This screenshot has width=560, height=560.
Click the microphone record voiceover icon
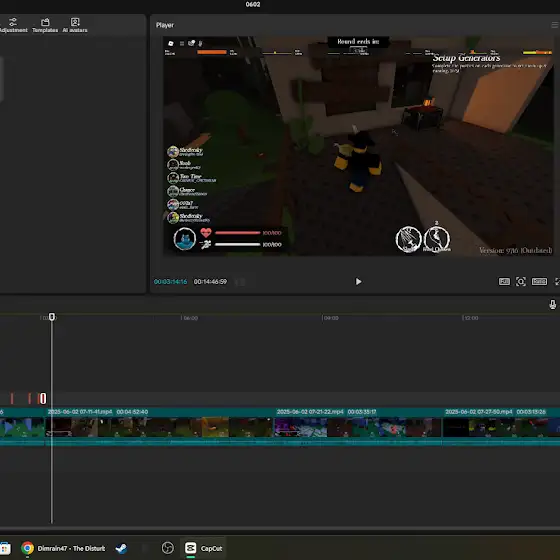[552, 305]
